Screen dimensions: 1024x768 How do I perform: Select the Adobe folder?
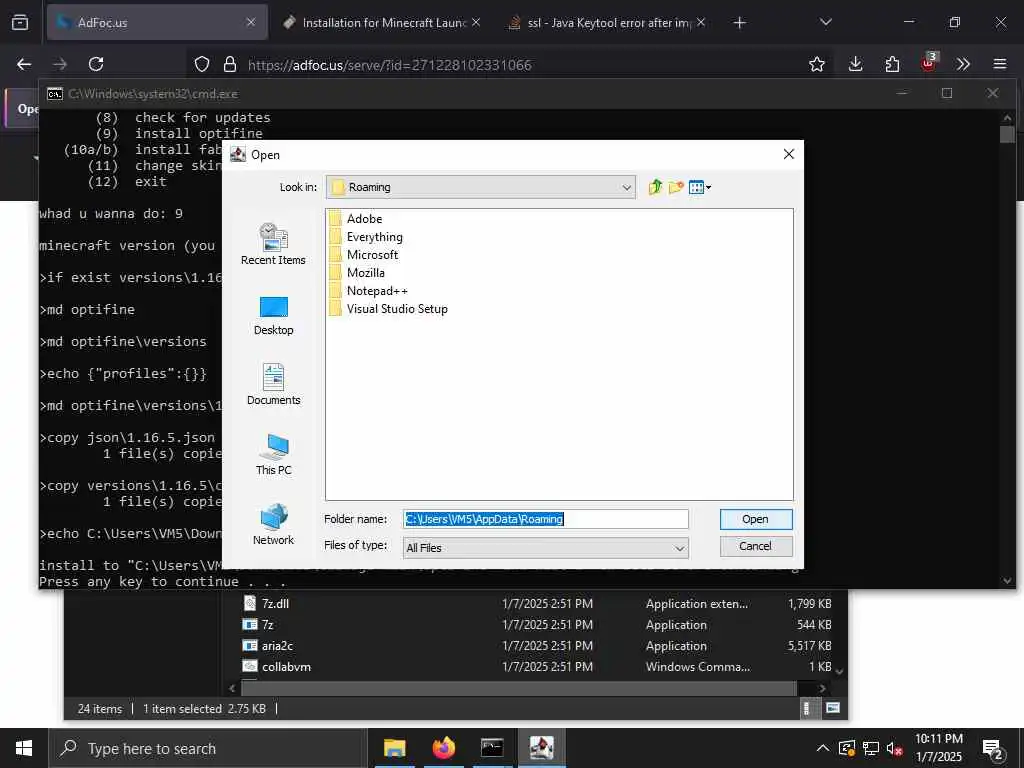[356, 219]
